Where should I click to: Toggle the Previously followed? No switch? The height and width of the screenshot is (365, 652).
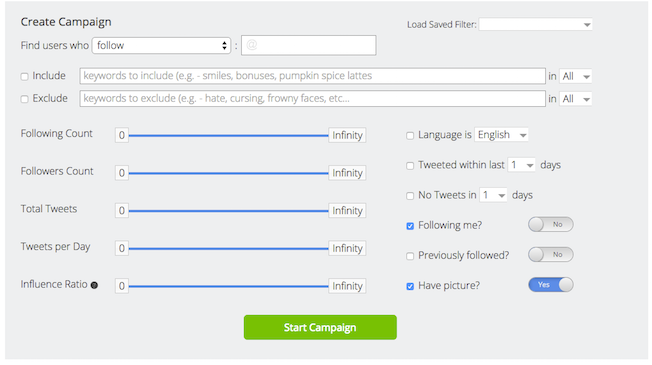click(x=551, y=254)
